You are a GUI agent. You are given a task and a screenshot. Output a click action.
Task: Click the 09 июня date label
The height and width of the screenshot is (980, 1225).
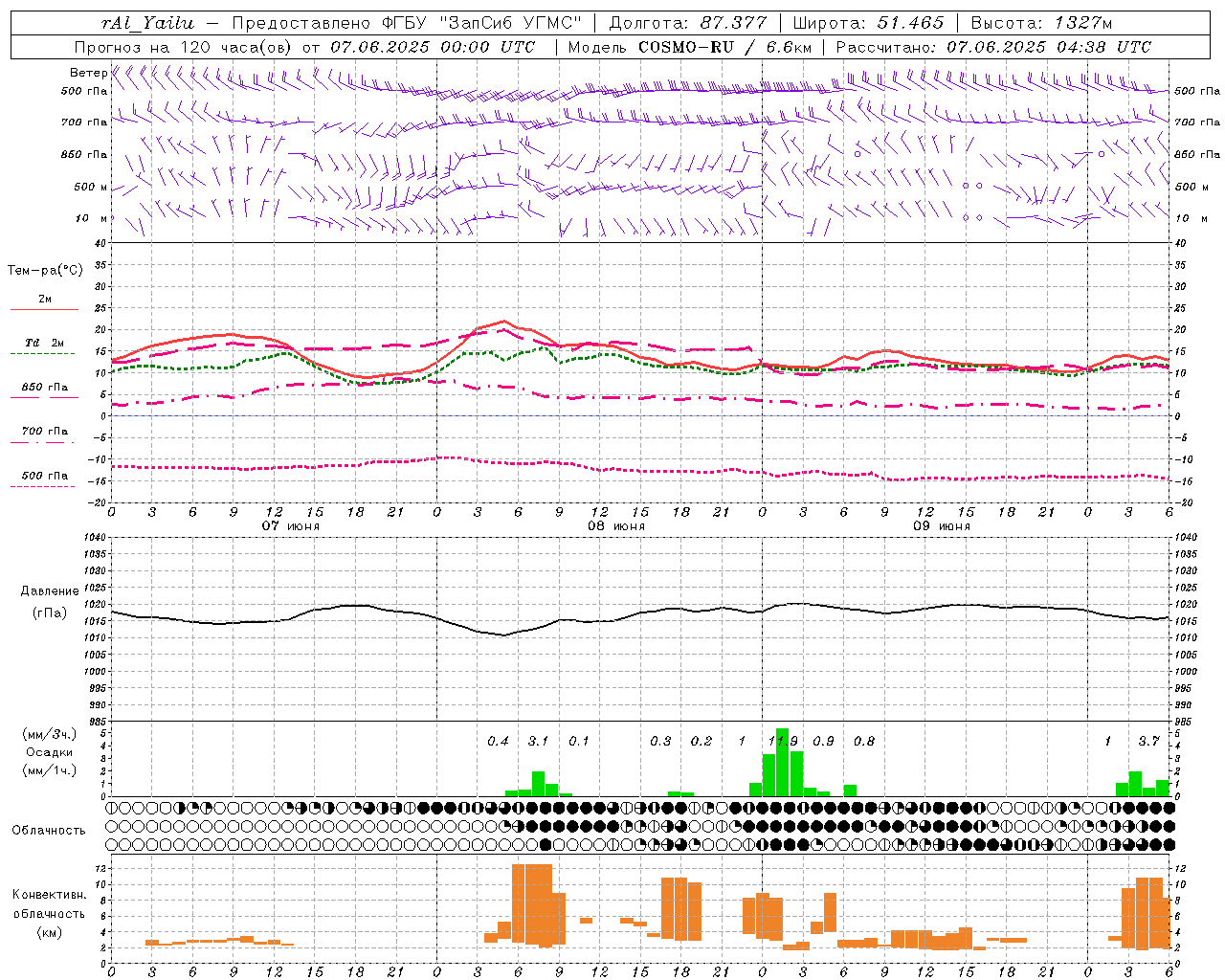(942, 526)
